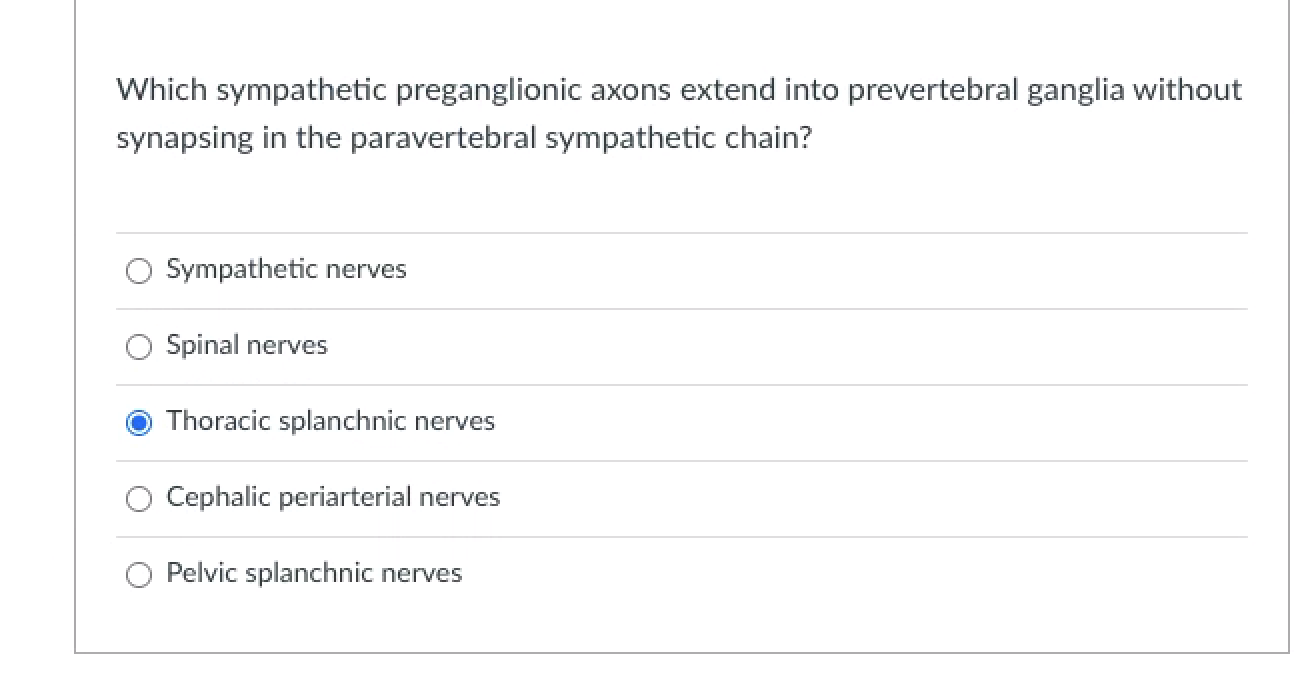Select the Sympathetic nerves radio button

click(139, 270)
